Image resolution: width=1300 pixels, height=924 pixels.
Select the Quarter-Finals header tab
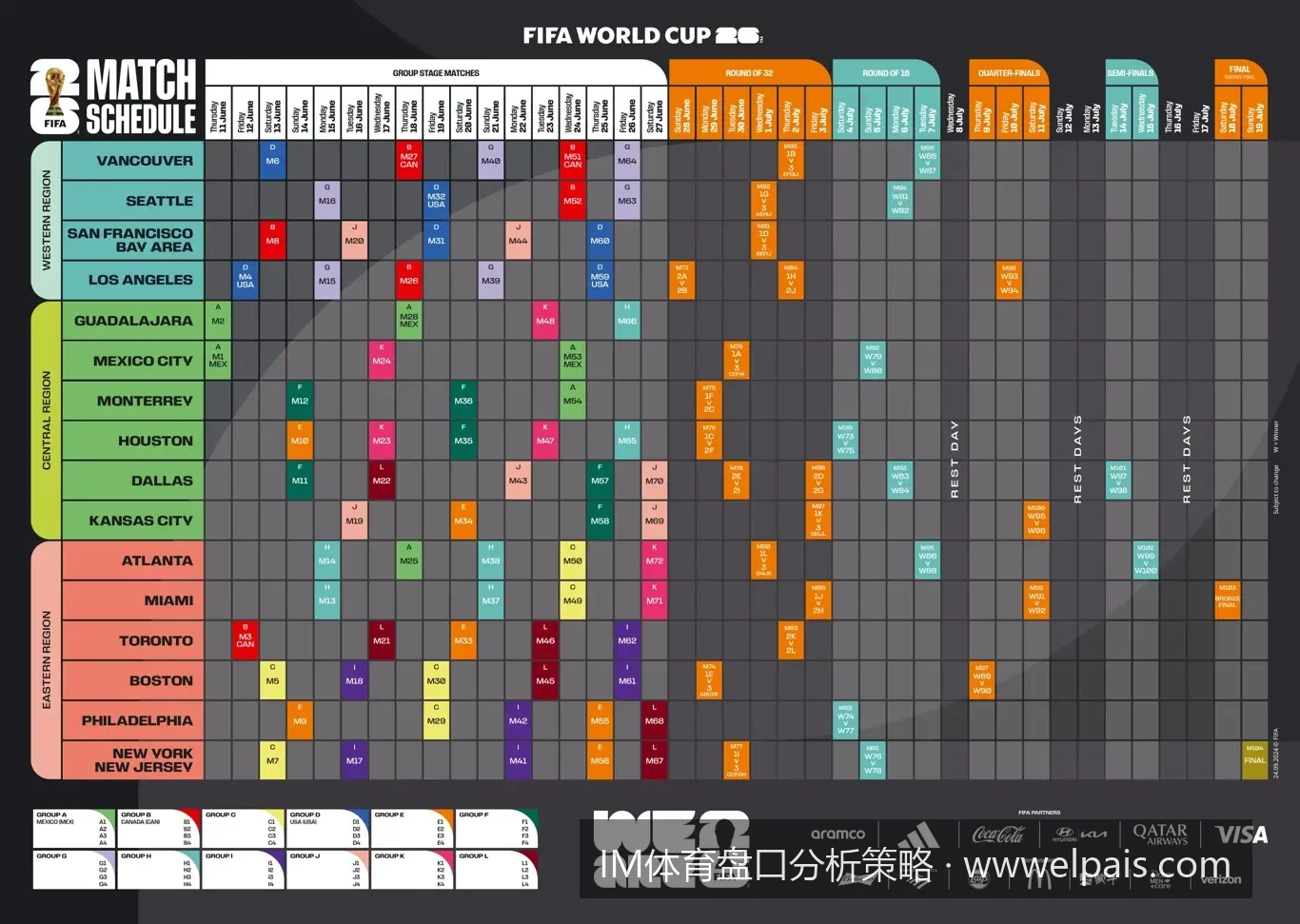[1009, 72]
